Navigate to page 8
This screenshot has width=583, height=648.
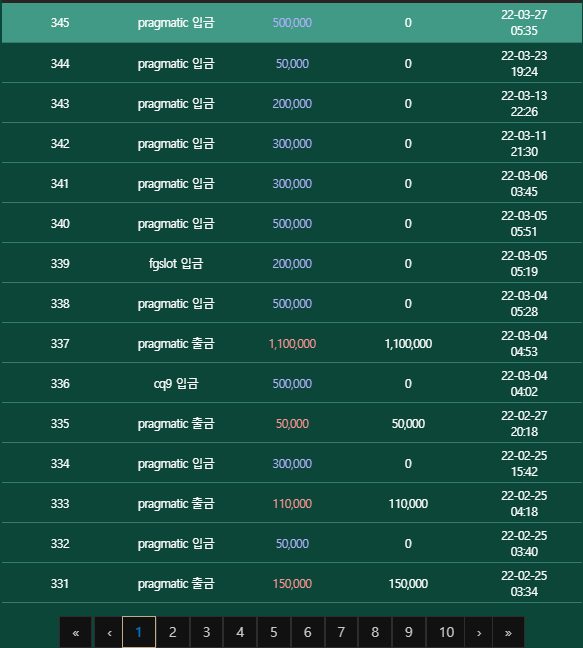tap(375, 632)
